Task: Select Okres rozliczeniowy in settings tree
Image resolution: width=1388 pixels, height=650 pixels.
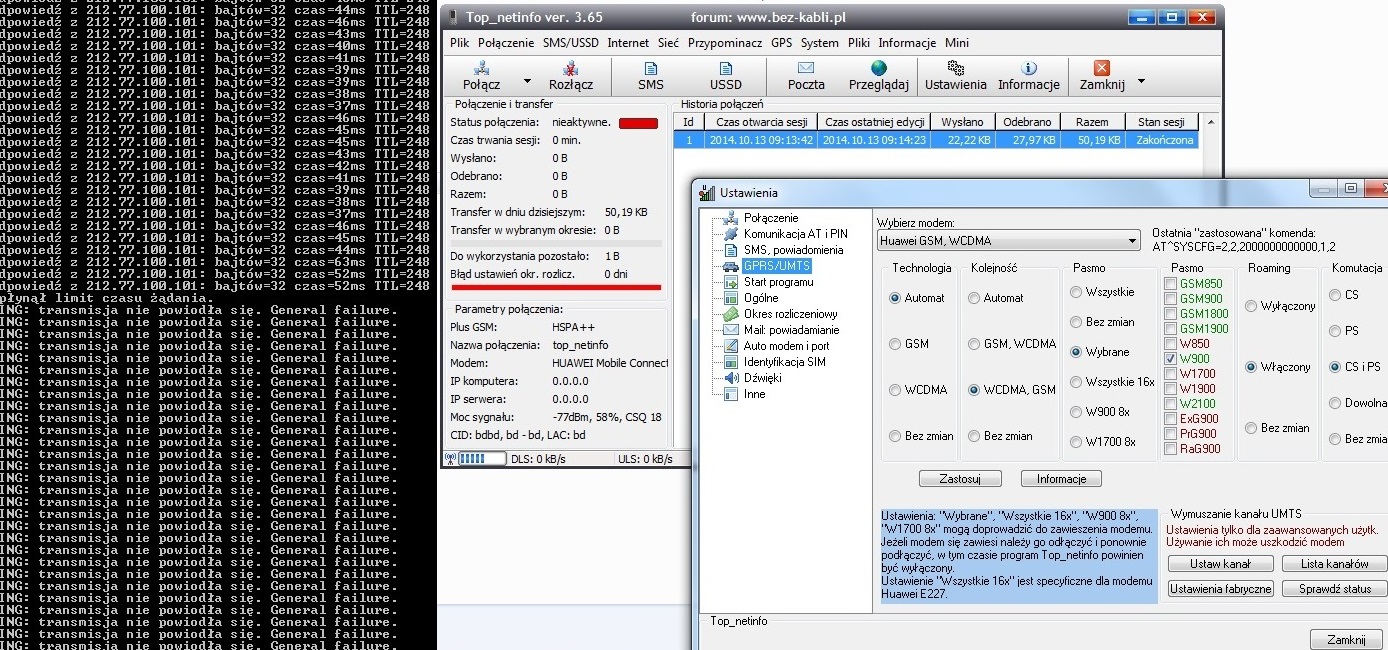Action: click(790, 314)
